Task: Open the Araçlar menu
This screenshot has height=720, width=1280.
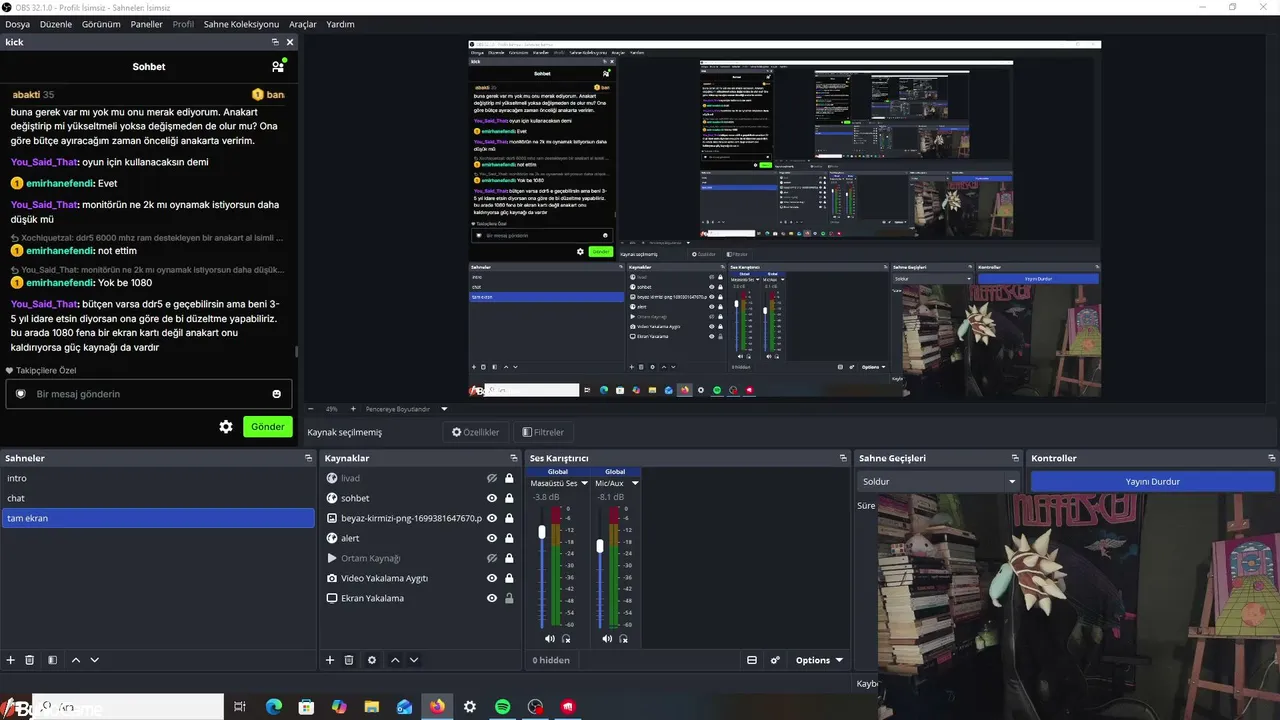Action: point(303,24)
